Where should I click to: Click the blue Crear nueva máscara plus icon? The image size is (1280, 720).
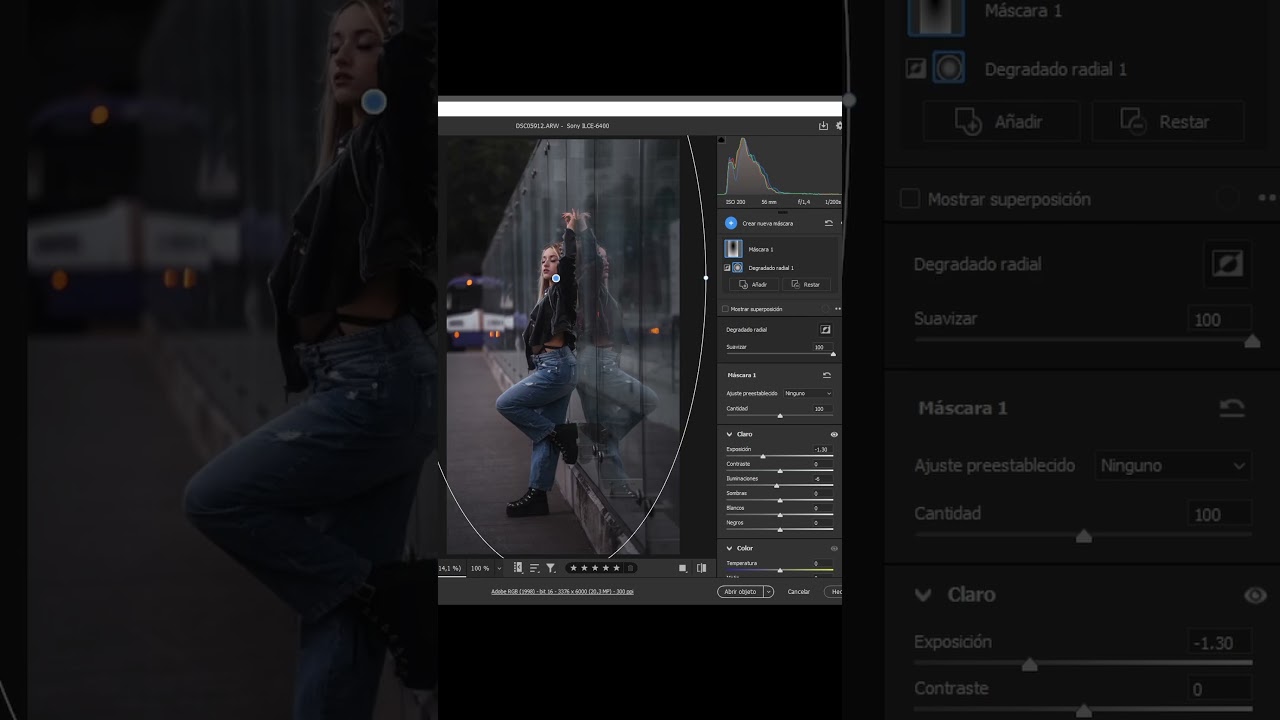pos(731,223)
